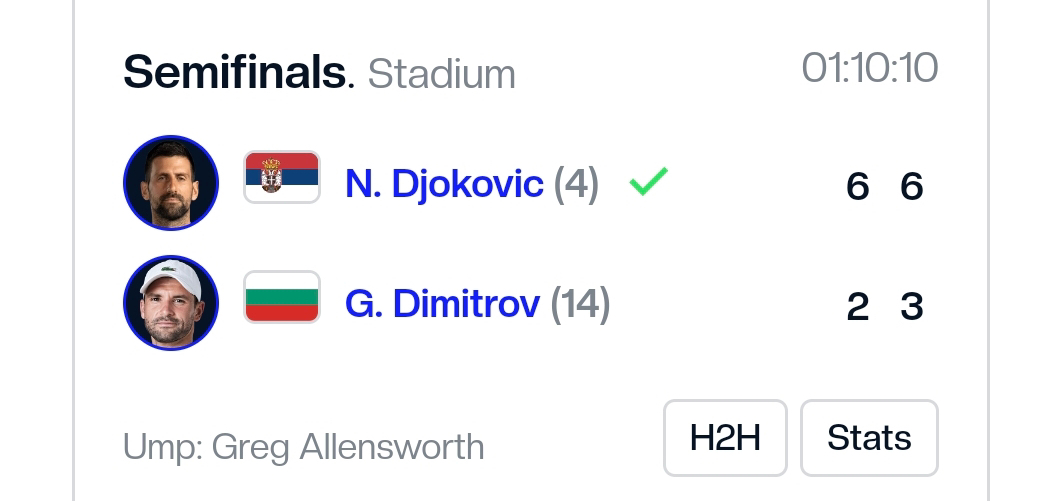View match Stats

869,438
